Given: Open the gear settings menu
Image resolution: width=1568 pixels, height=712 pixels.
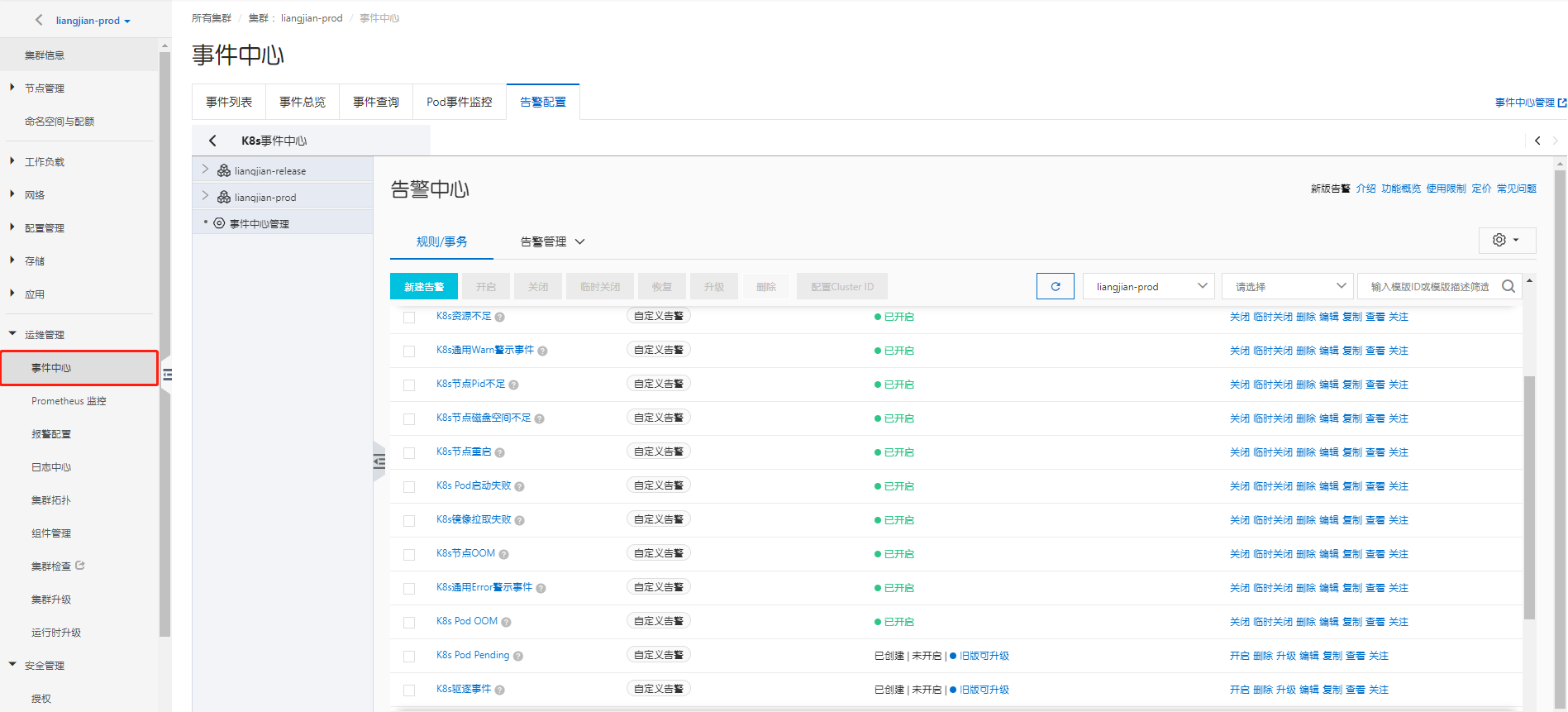Looking at the screenshot, I should (x=1506, y=240).
